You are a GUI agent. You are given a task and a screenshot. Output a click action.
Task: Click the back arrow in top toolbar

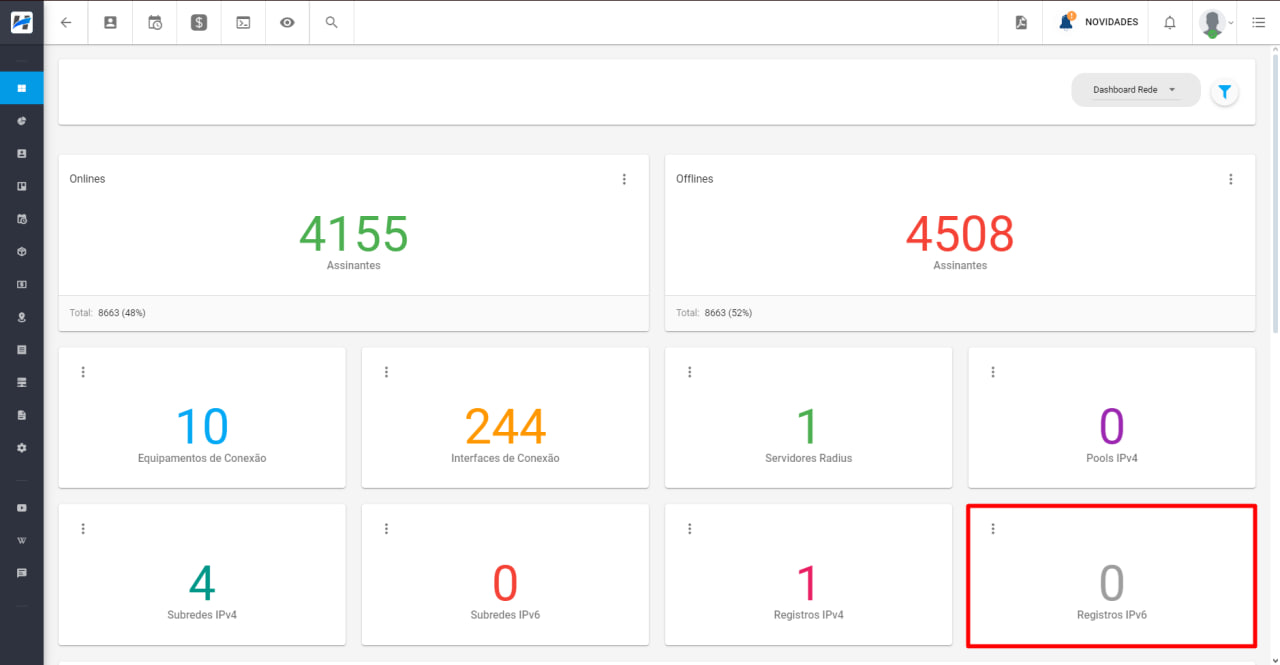pos(66,22)
